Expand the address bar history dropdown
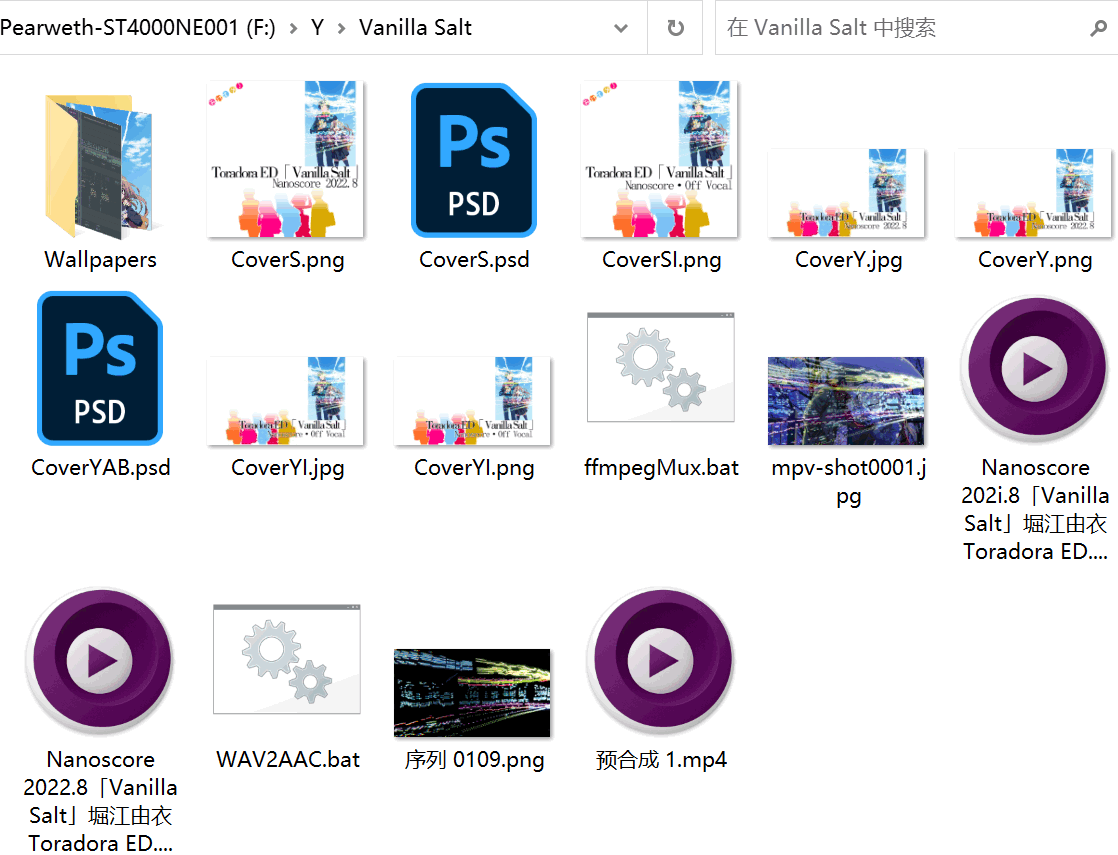This screenshot has width=1118, height=855. (621, 28)
